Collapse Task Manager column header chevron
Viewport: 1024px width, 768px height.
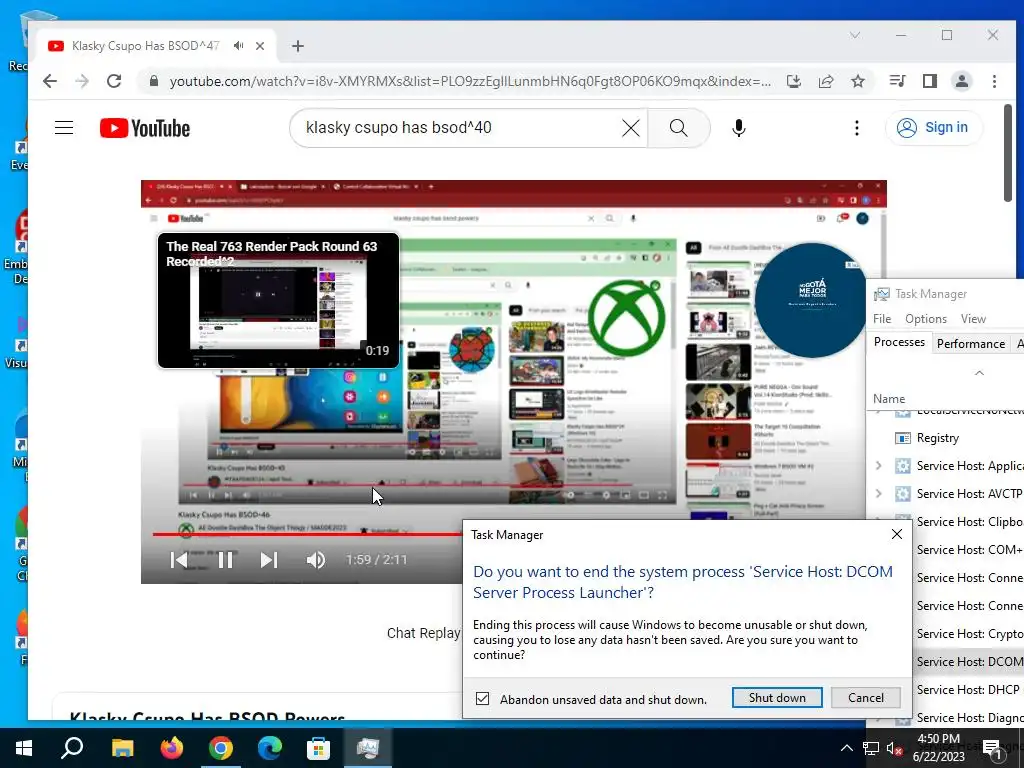pos(979,373)
